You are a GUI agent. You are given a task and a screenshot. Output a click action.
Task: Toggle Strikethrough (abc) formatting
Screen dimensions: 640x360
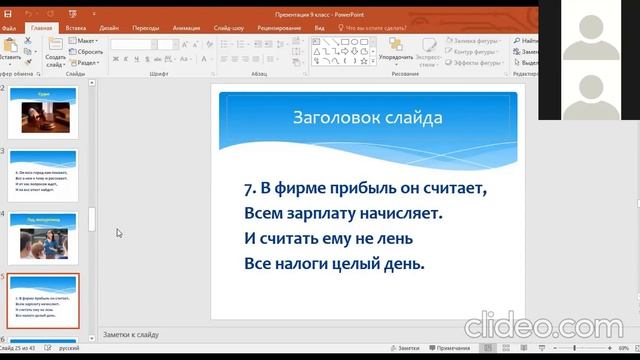(x=158, y=60)
